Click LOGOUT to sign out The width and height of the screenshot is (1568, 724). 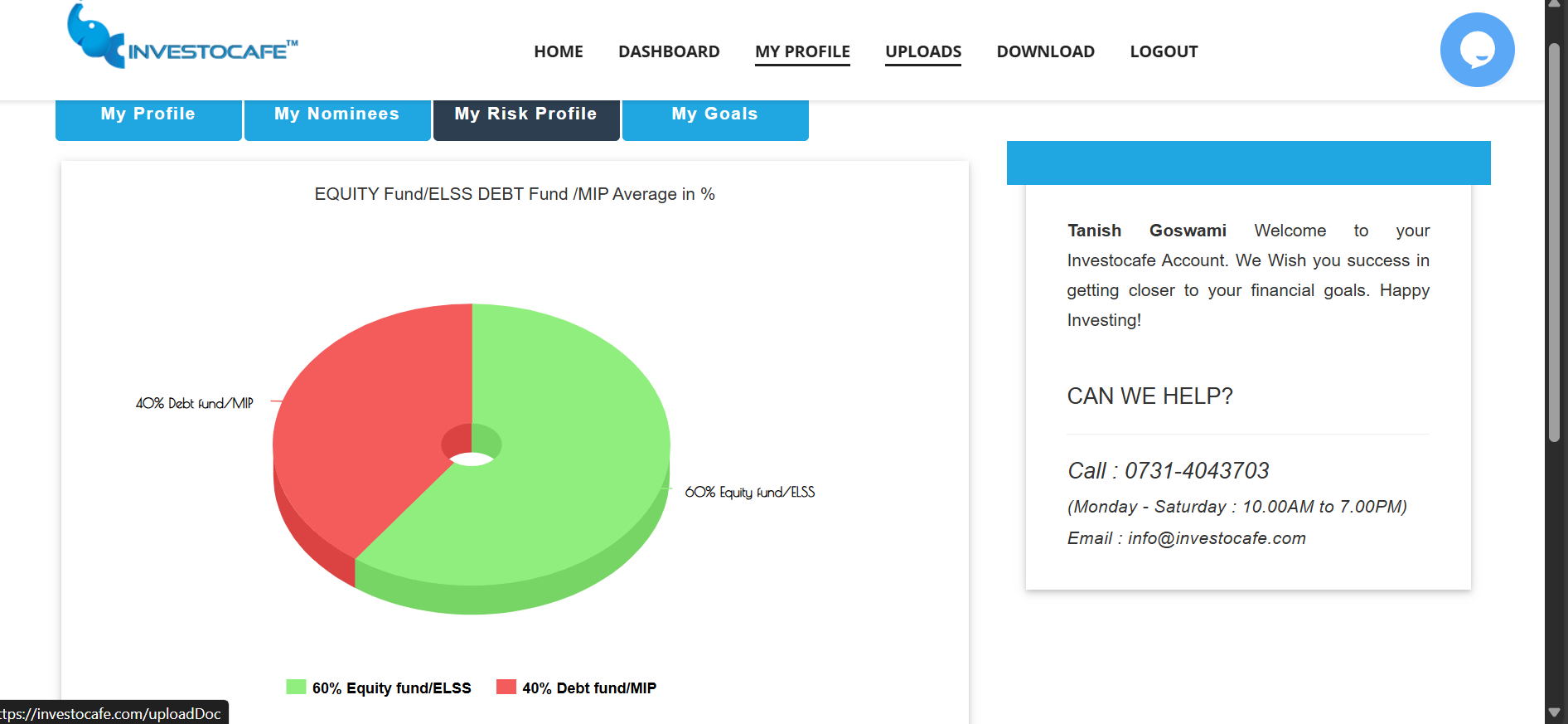[x=1164, y=51]
